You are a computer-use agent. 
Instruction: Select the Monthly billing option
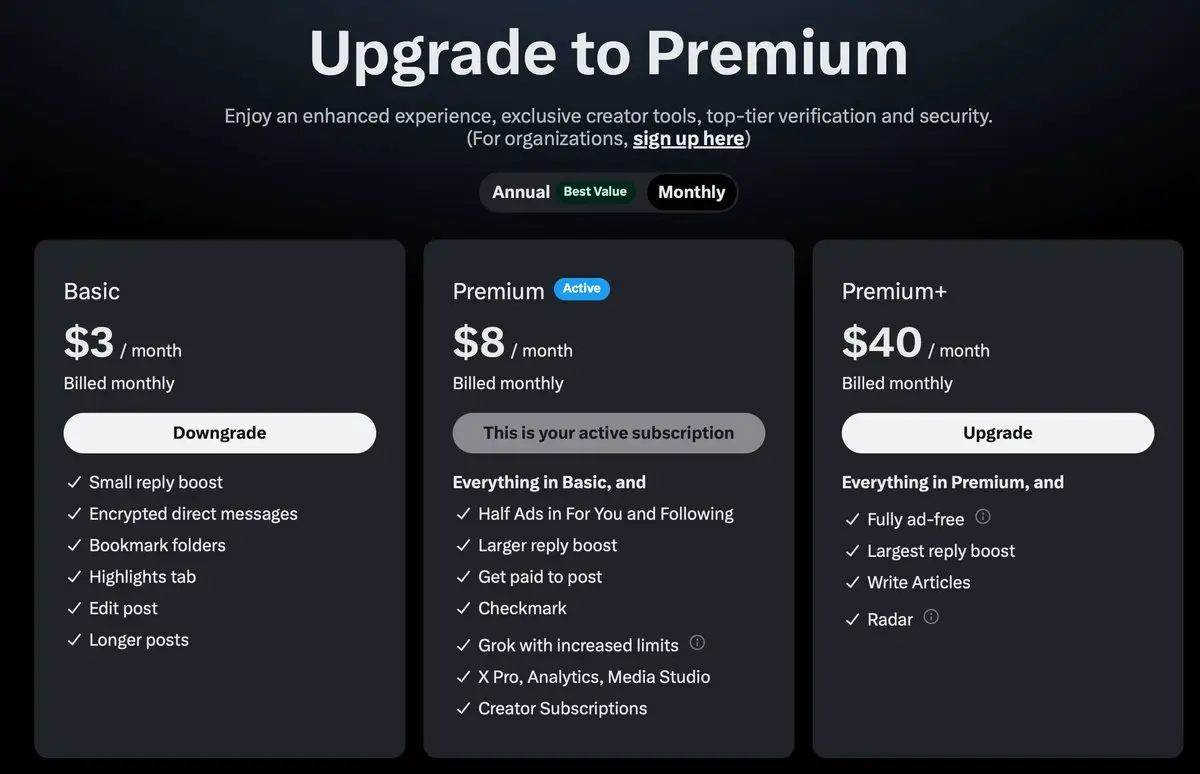[x=691, y=192]
